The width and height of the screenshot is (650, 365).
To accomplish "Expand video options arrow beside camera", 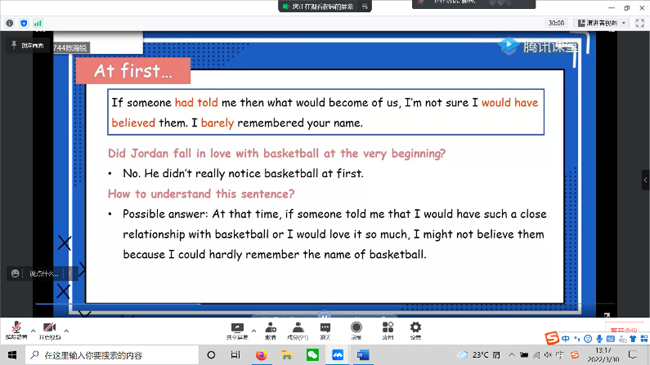I will point(66,331).
